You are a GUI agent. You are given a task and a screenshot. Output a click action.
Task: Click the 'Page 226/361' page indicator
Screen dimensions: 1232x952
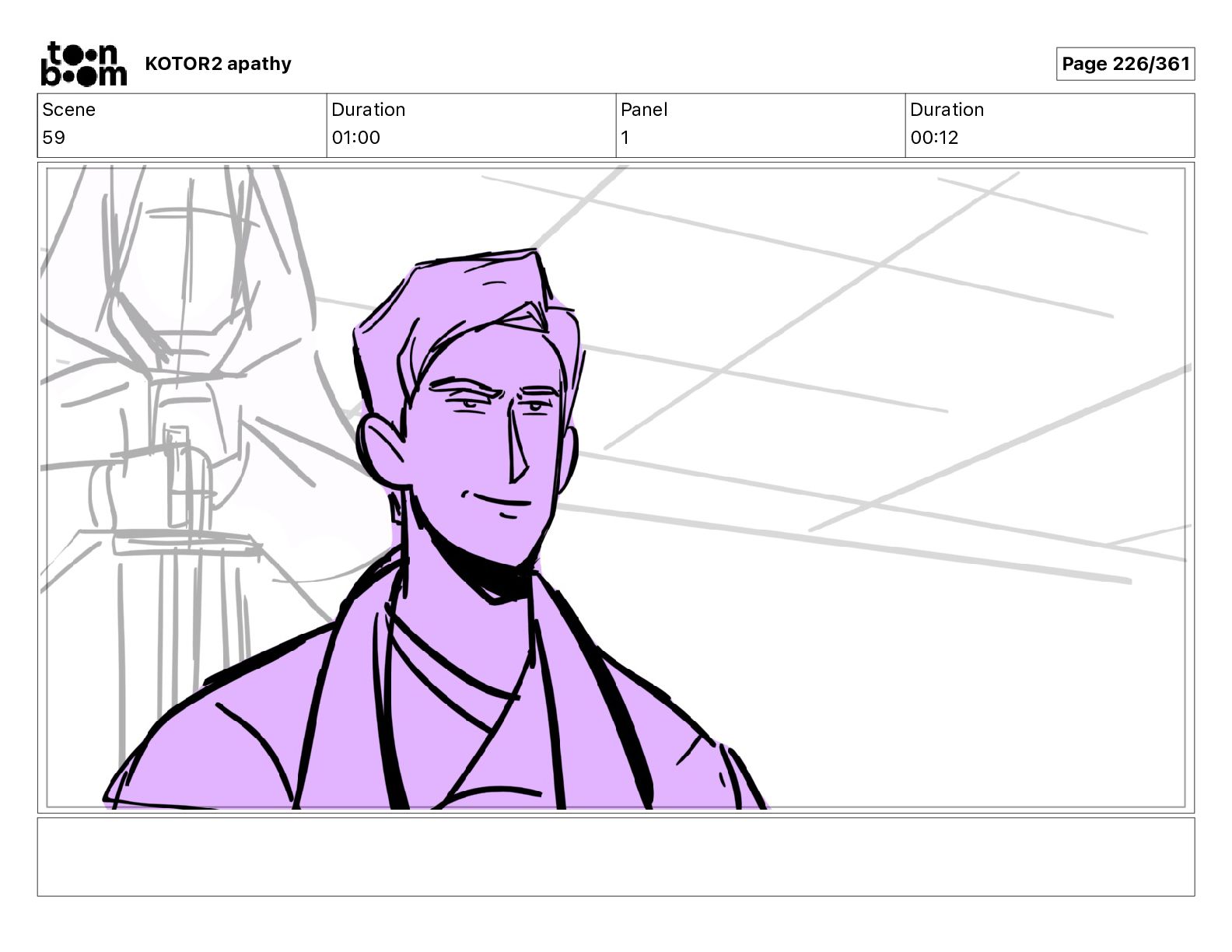pos(1125,64)
